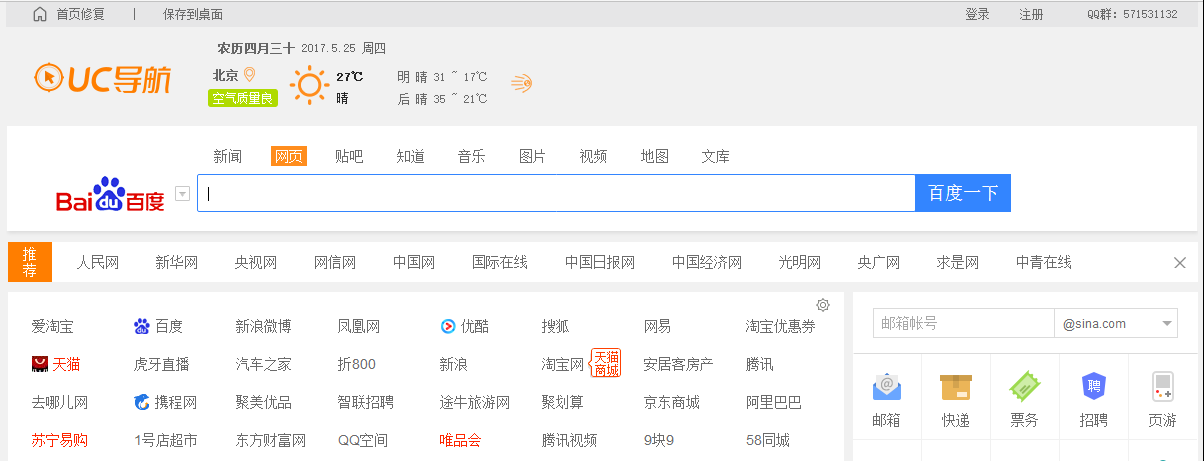Image resolution: width=1204 pixels, height=461 pixels.
Task: Click the 百度一下 search button
Action: 962,193
